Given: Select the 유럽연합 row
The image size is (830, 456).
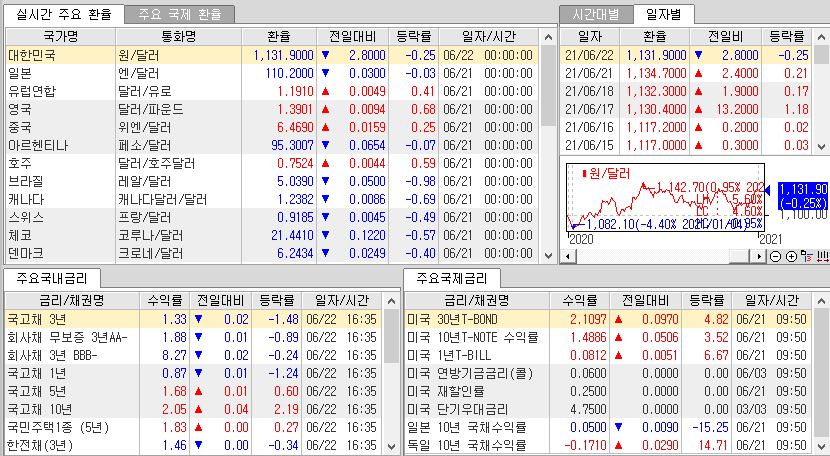Looking at the screenshot, I should click(x=273, y=91).
